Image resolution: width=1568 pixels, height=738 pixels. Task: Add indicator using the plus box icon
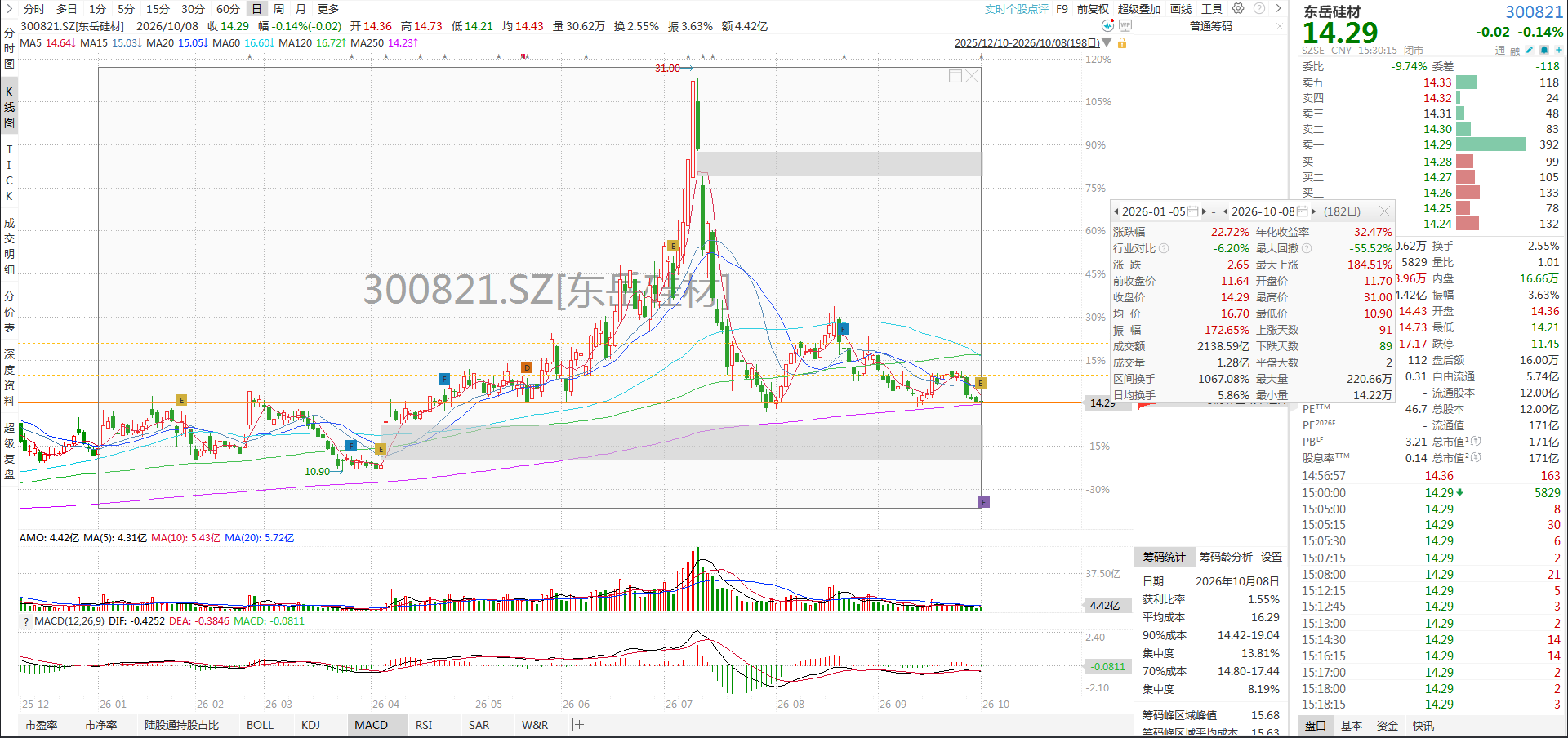[579, 724]
